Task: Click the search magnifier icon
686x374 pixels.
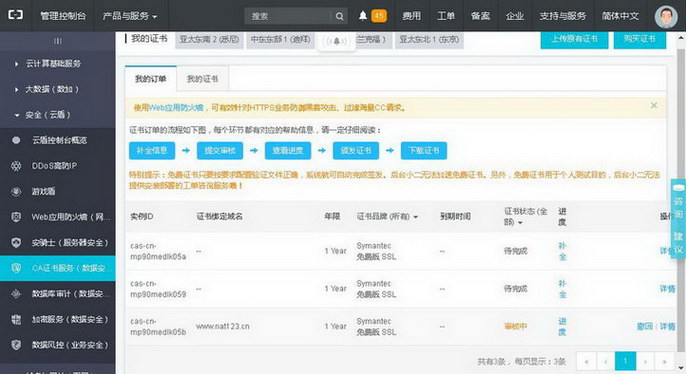Action: click(340, 16)
